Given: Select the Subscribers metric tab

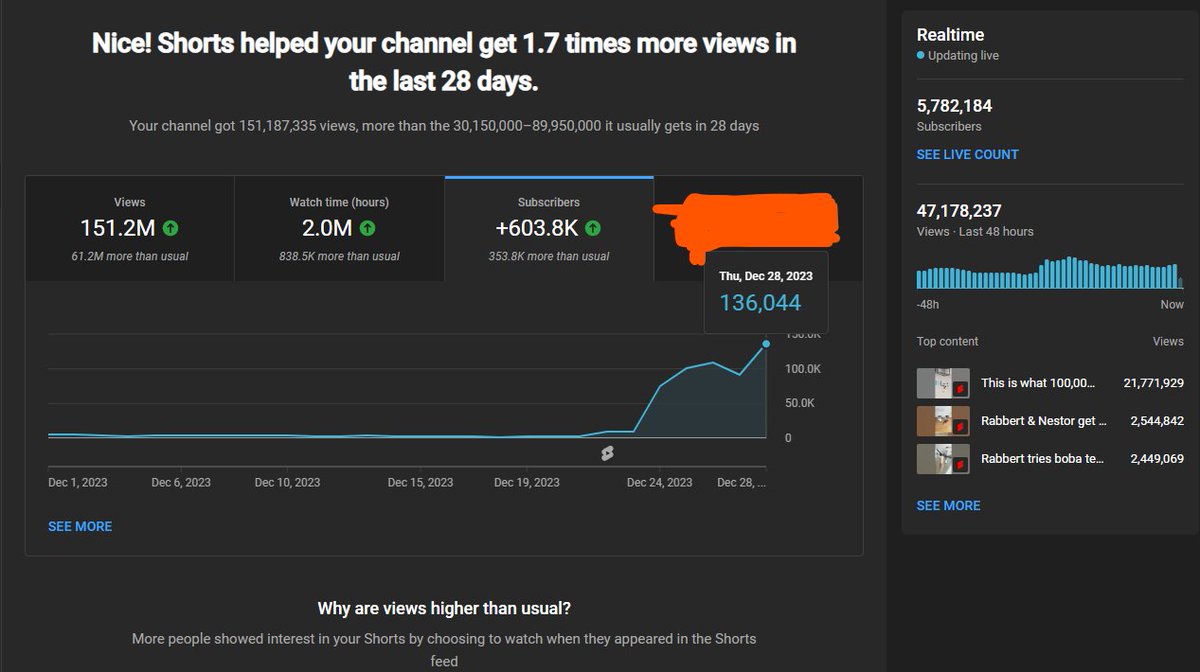Looking at the screenshot, I should (549, 229).
